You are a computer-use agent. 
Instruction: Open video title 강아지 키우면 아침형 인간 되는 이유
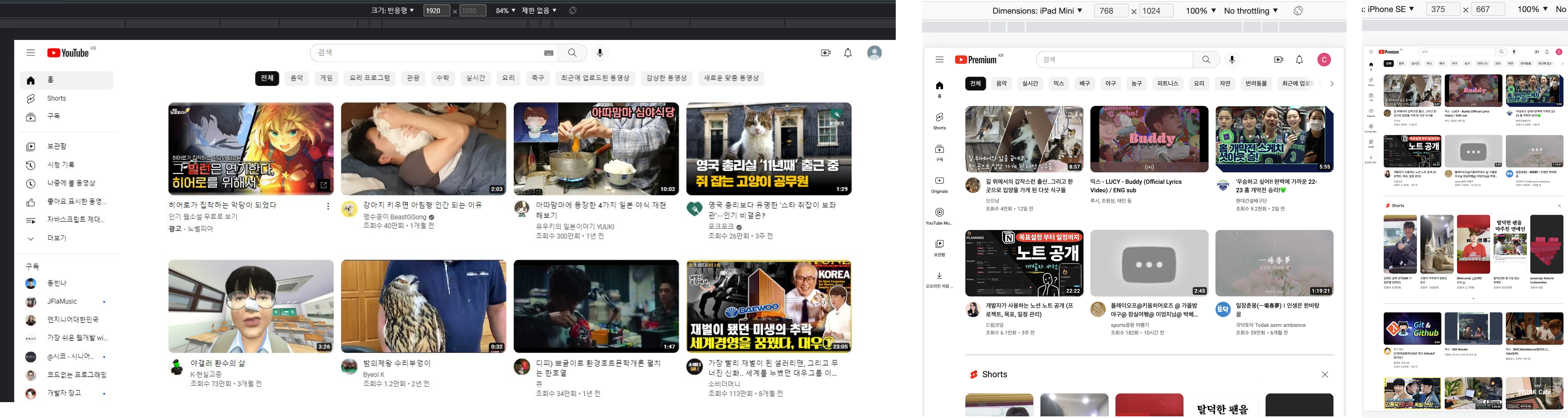click(x=422, y=205)
